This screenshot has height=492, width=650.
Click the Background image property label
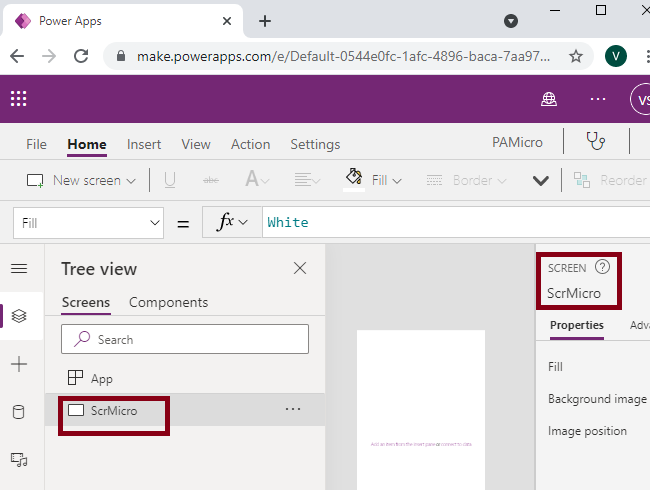click(x=597, y=399)
